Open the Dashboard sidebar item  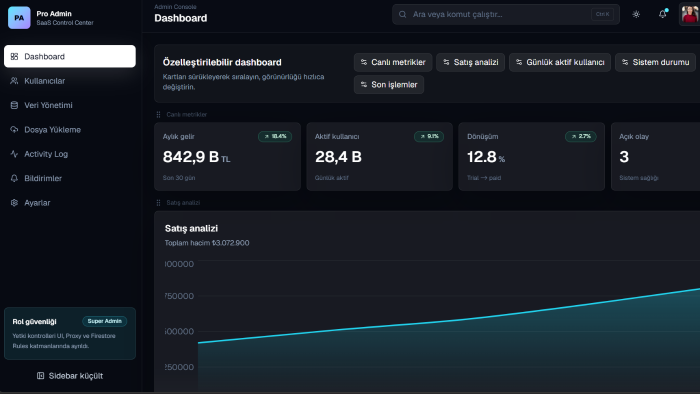(70, 56)
